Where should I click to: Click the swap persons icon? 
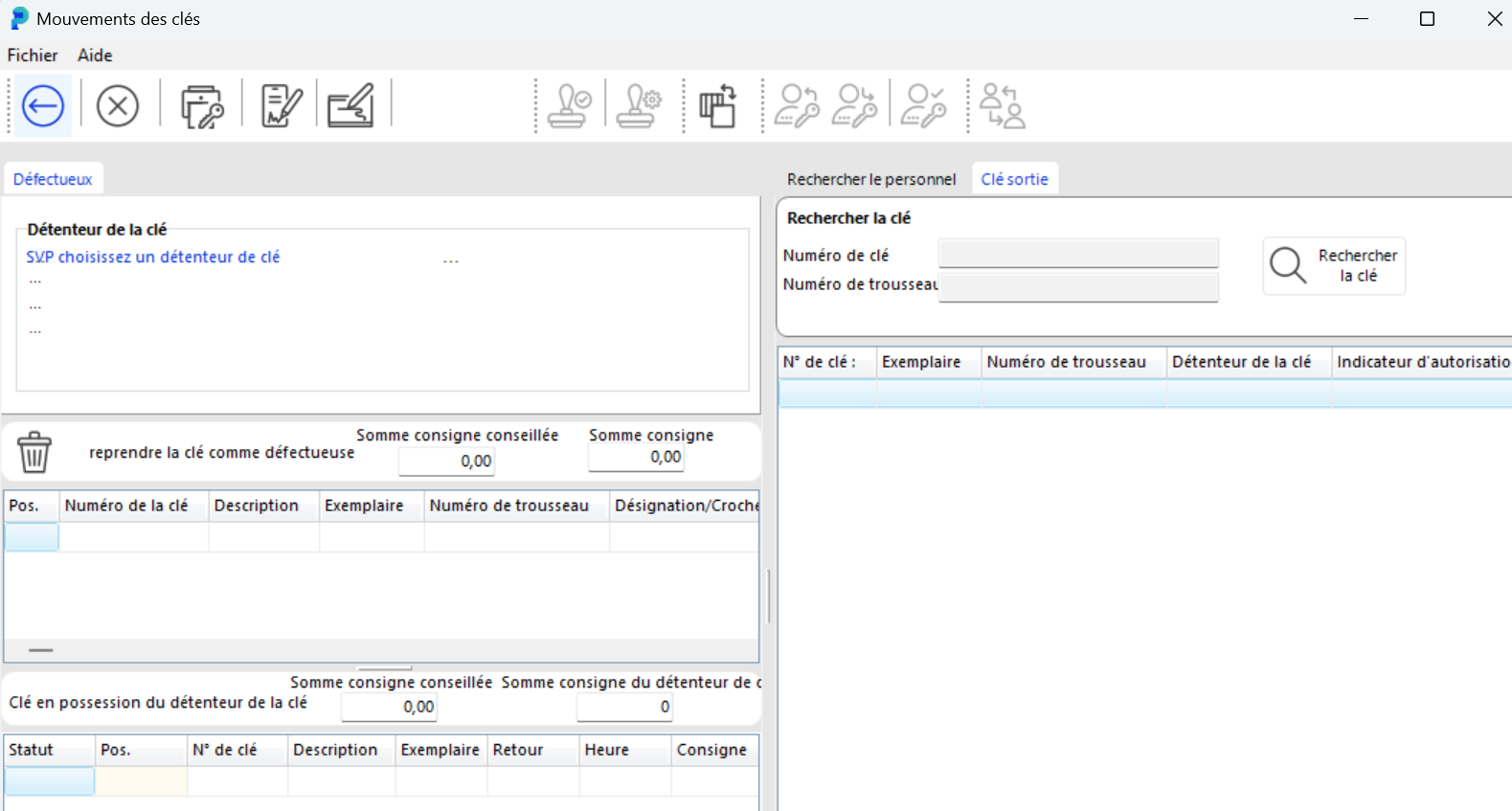coord(1002,105)
